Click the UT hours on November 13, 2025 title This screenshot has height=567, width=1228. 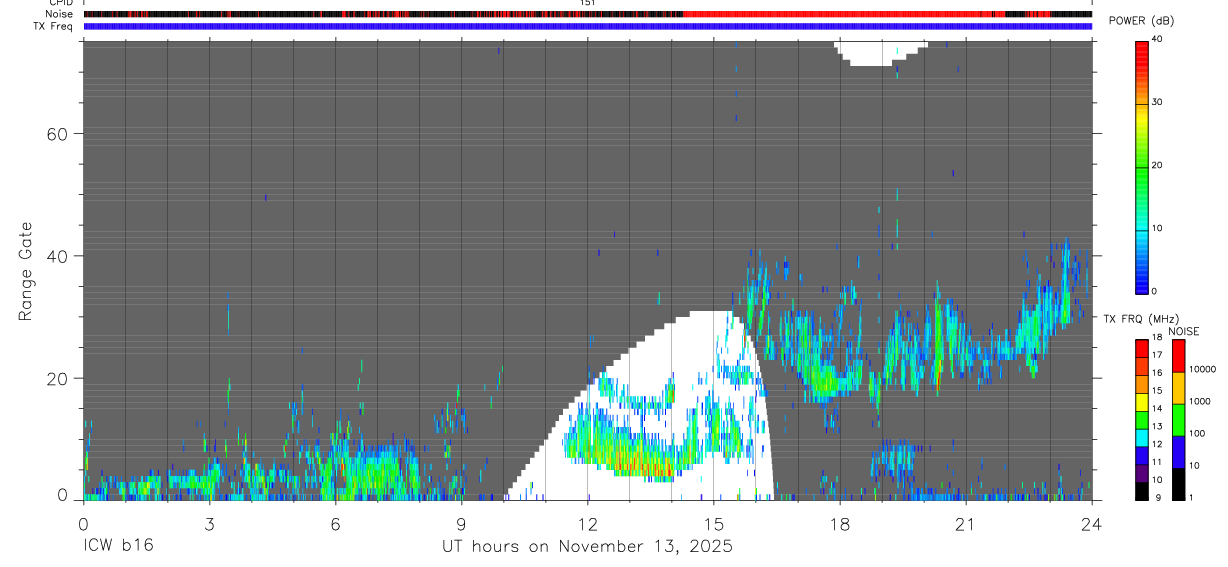(x=588, y=546)
